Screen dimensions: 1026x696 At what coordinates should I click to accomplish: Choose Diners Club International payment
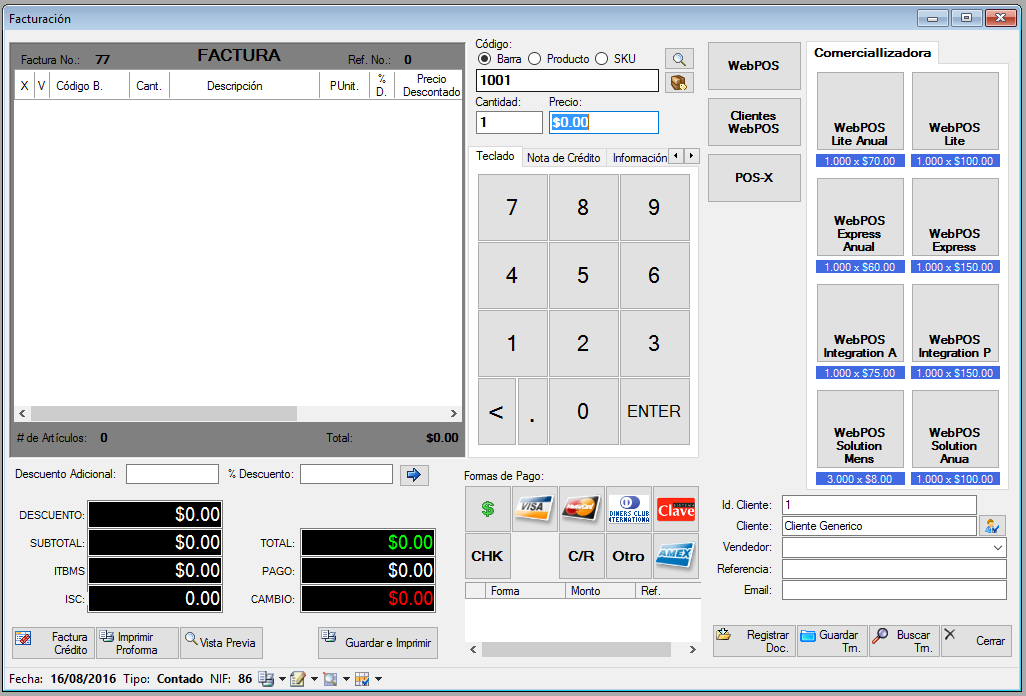(628, 509)
